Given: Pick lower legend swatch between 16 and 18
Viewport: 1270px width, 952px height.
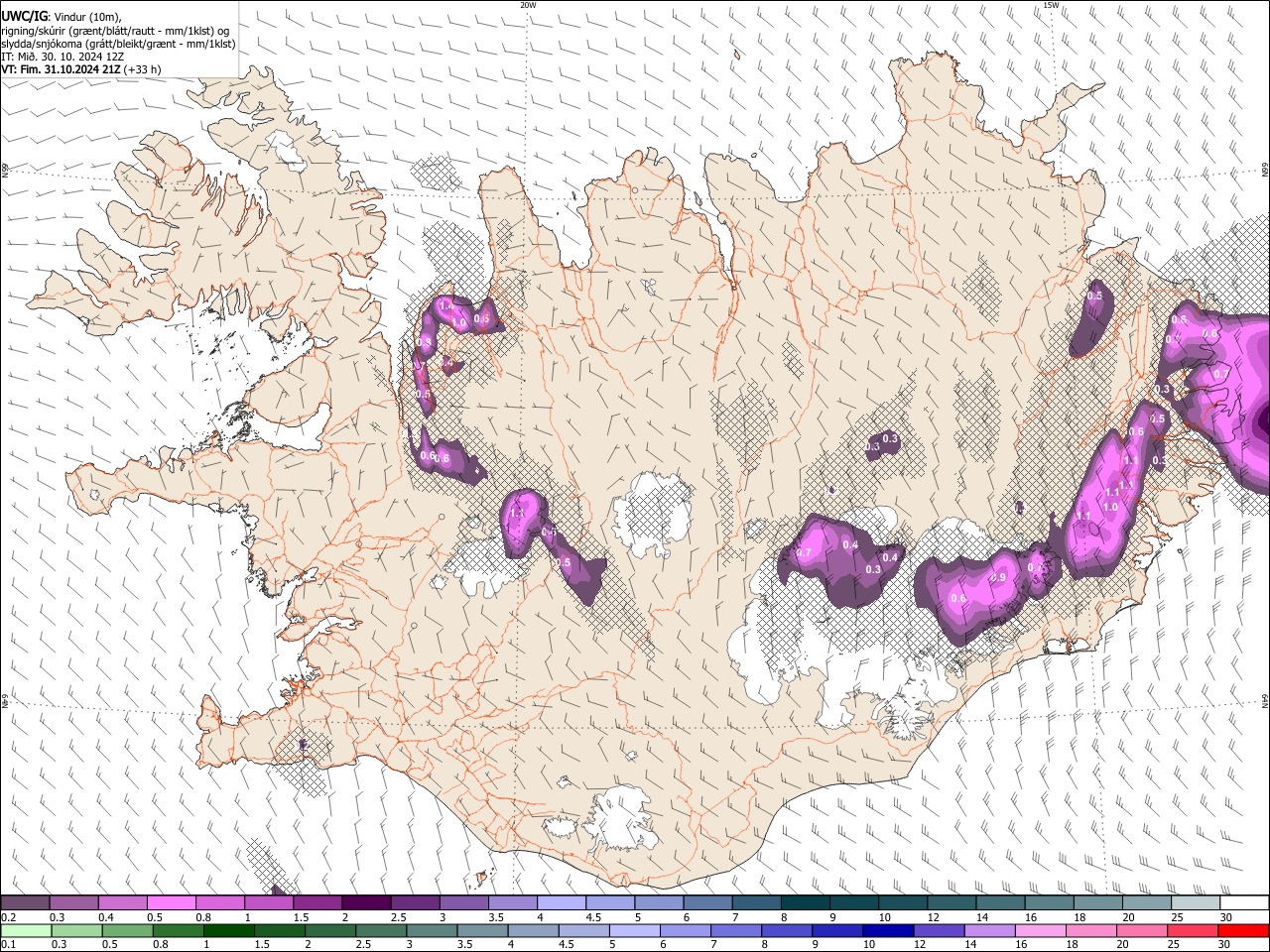Looking at the screenshot, I should 1040,930.
